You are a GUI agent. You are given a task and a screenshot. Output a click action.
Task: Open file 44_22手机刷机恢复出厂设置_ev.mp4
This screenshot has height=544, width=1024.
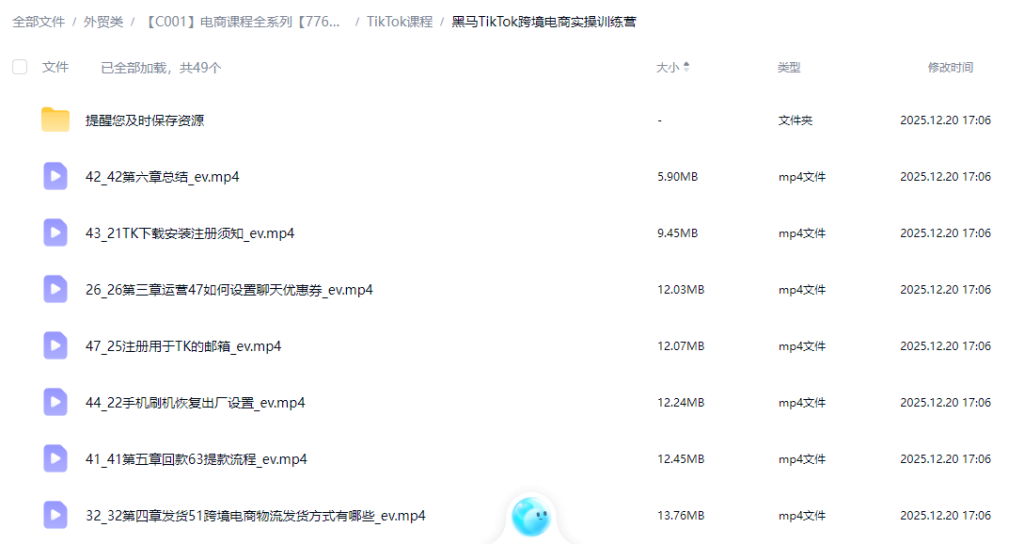[195, 403]
